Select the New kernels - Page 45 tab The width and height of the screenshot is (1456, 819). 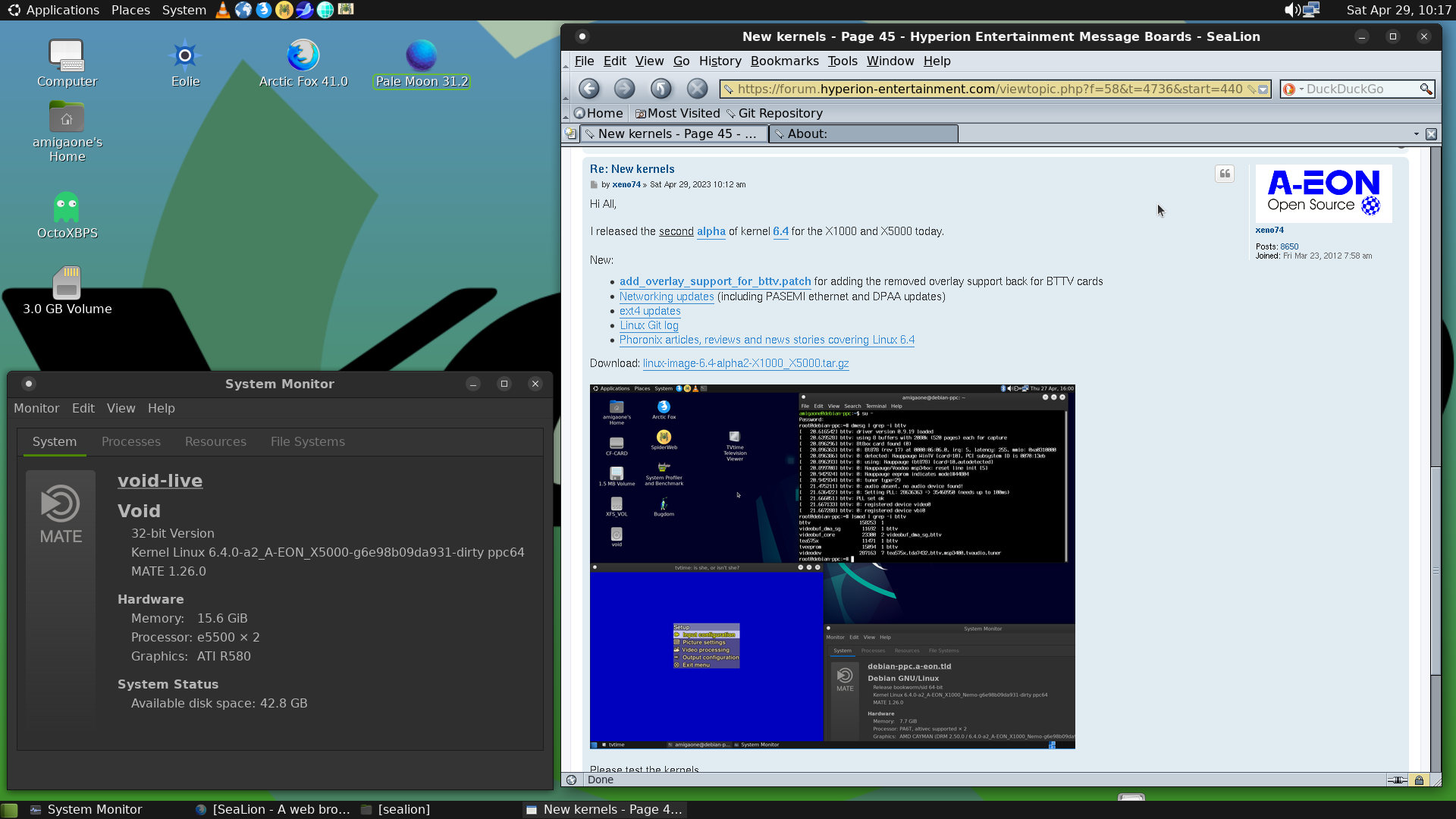(x=673, y=133)
